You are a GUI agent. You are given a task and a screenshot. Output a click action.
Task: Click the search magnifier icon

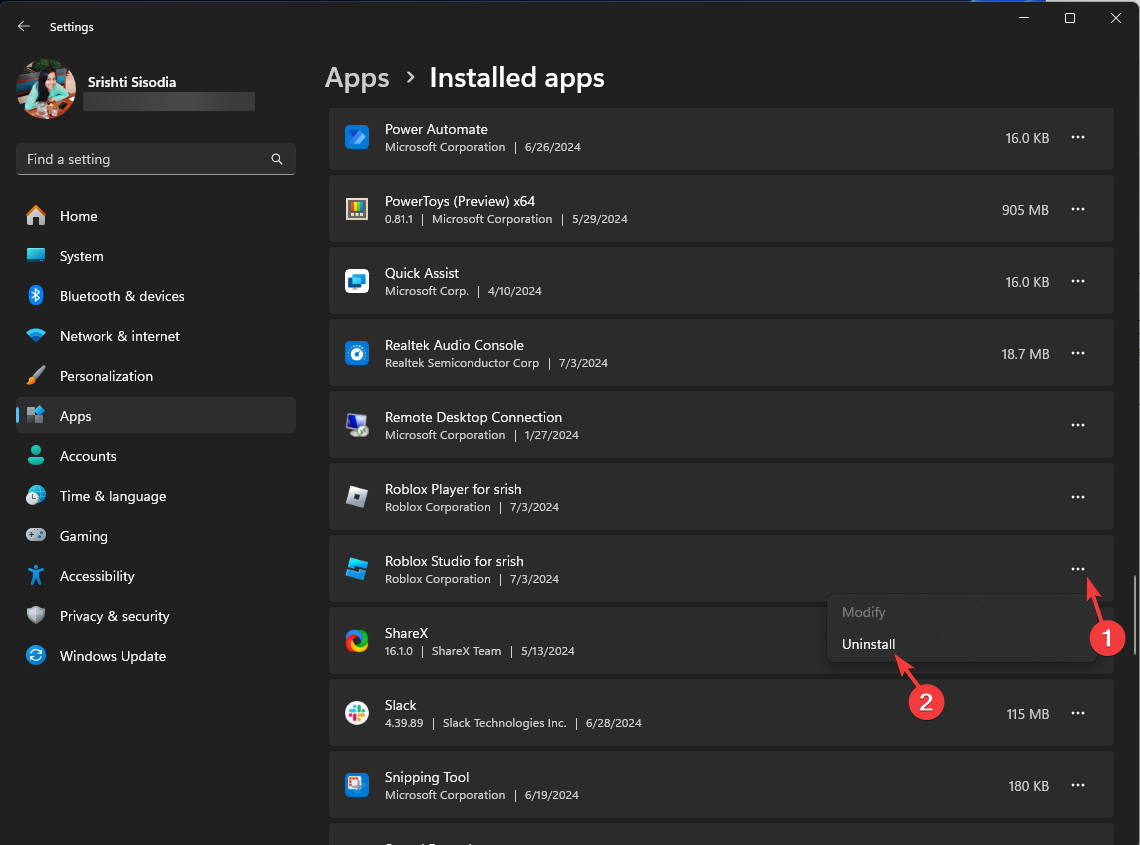click(277, 159)
